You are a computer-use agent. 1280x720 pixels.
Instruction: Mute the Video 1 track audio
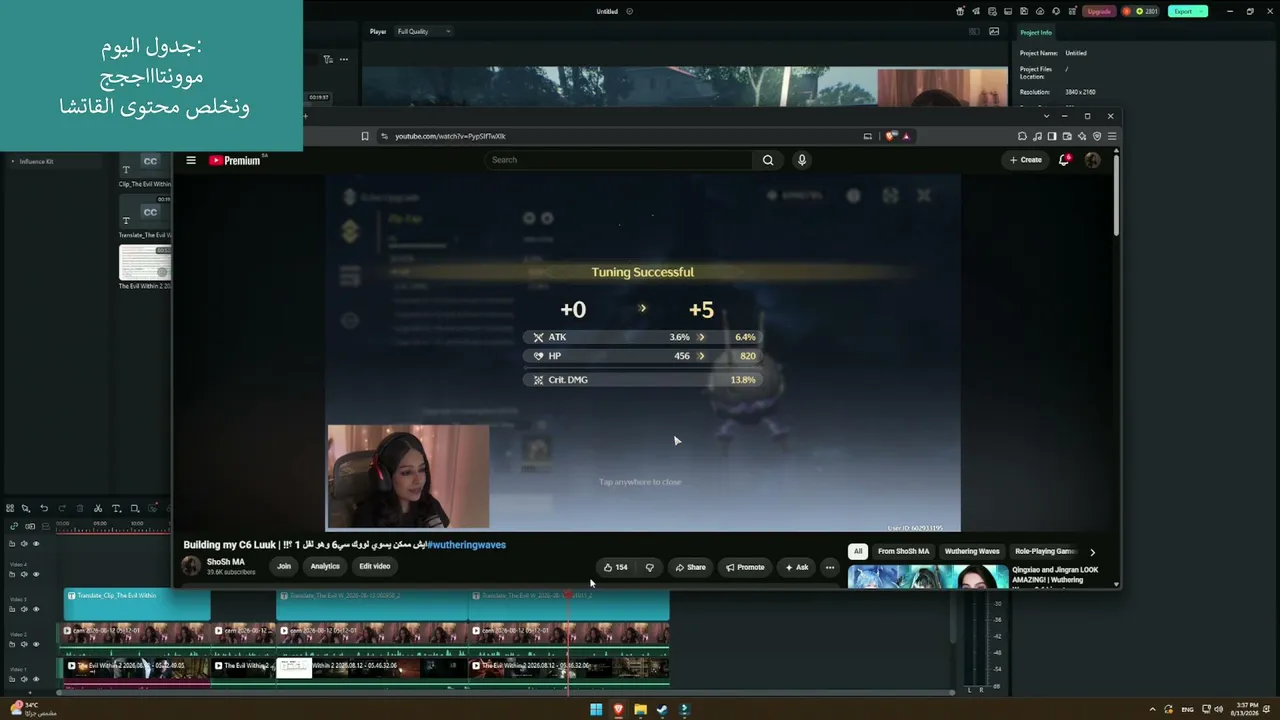point(24,679)
